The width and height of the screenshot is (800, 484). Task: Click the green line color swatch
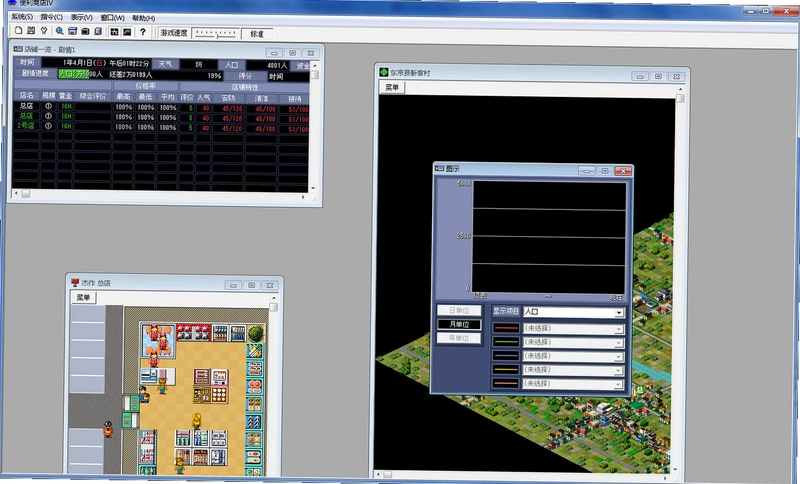(x=506, y=342)
